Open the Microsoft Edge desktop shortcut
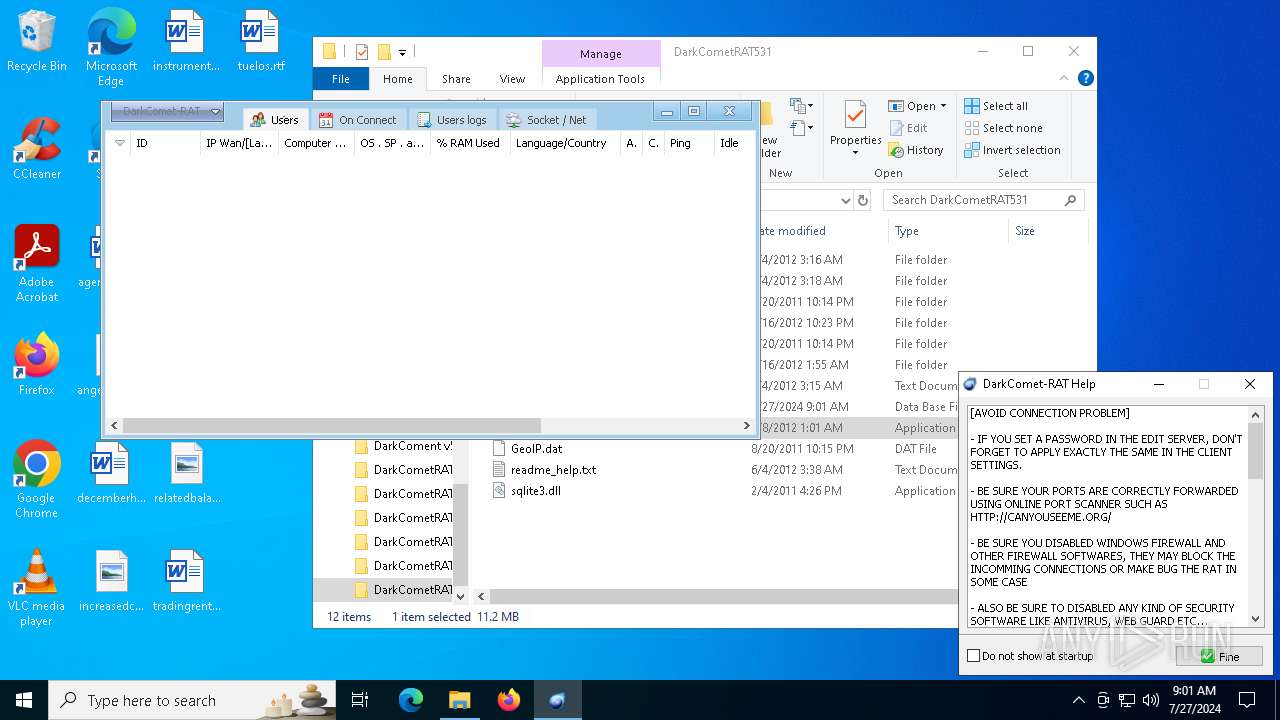Screen dimensions: 1280x720 click(x=111, y=48)
